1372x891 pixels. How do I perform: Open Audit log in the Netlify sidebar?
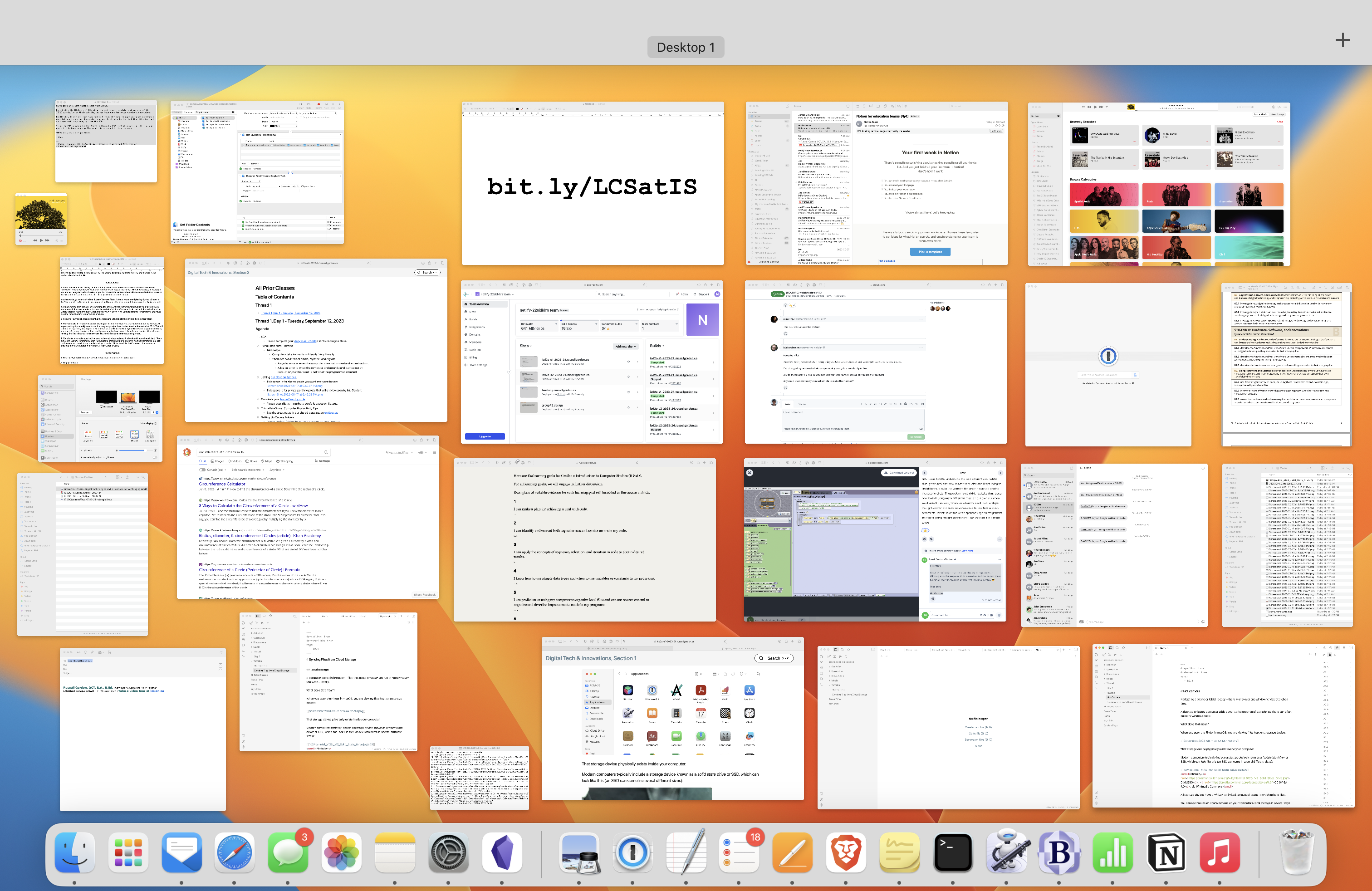(475, 350)
